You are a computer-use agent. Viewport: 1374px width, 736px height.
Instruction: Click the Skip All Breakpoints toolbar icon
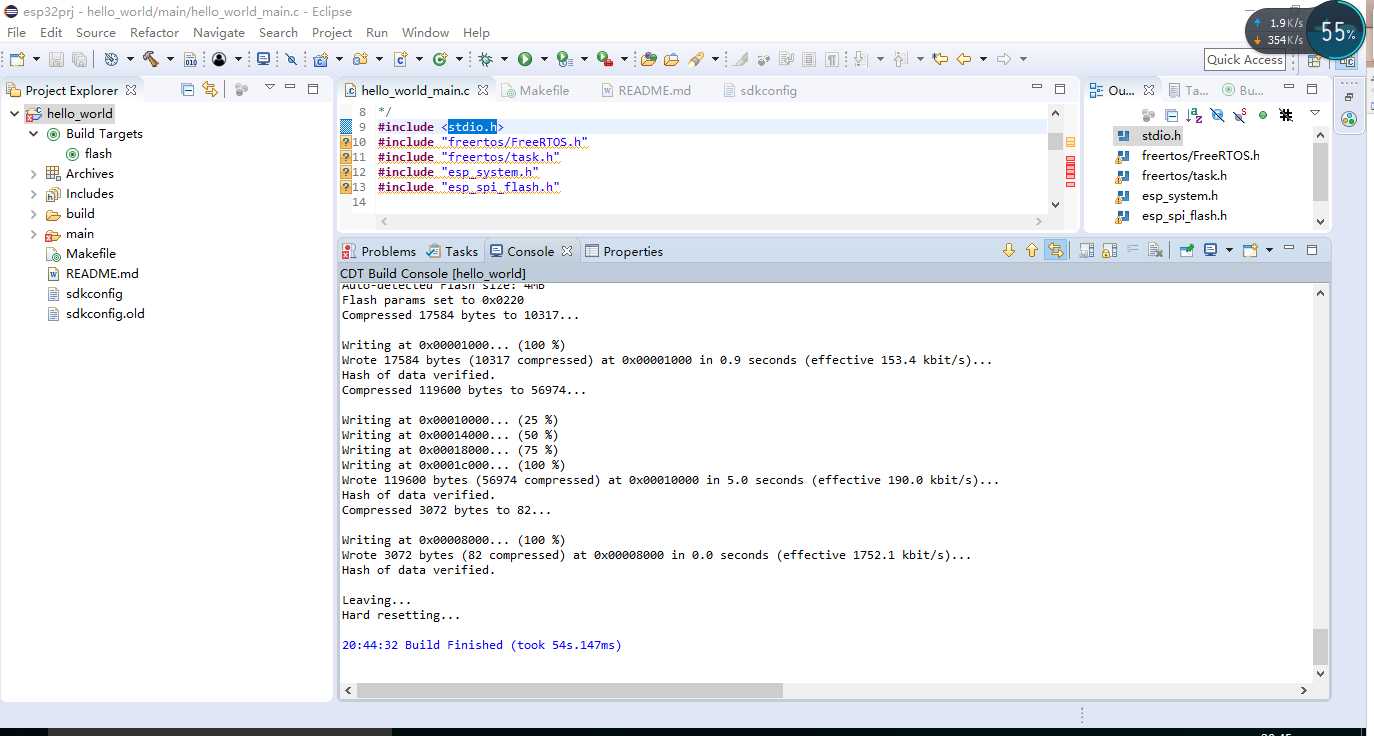[291, 59]
